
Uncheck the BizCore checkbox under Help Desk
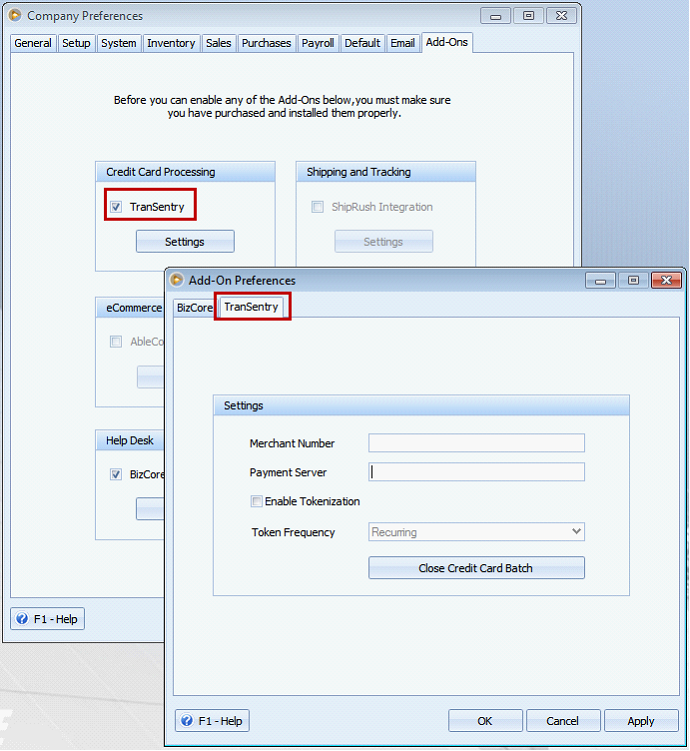point(116,474)
